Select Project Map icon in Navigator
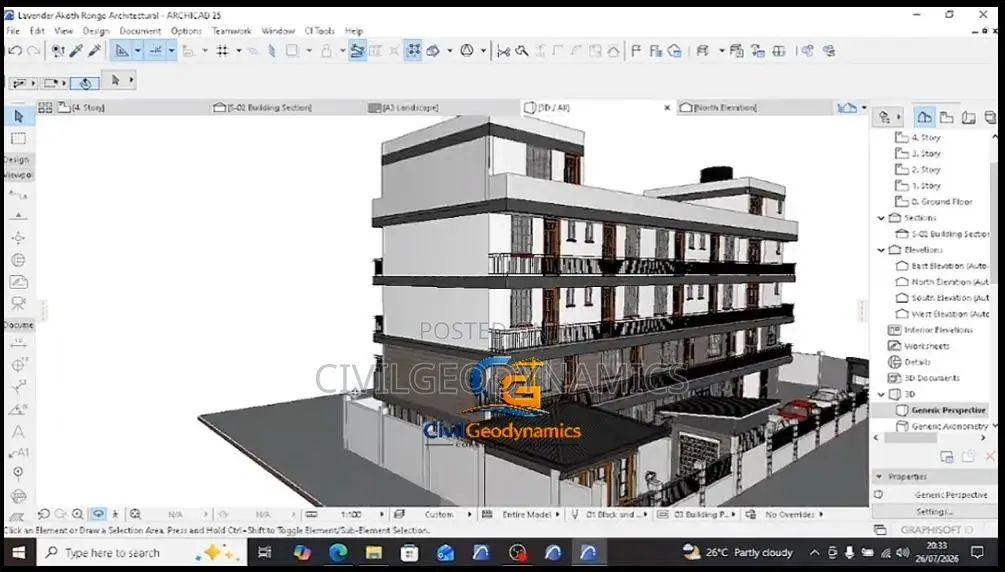 click(x=924, y=117)
